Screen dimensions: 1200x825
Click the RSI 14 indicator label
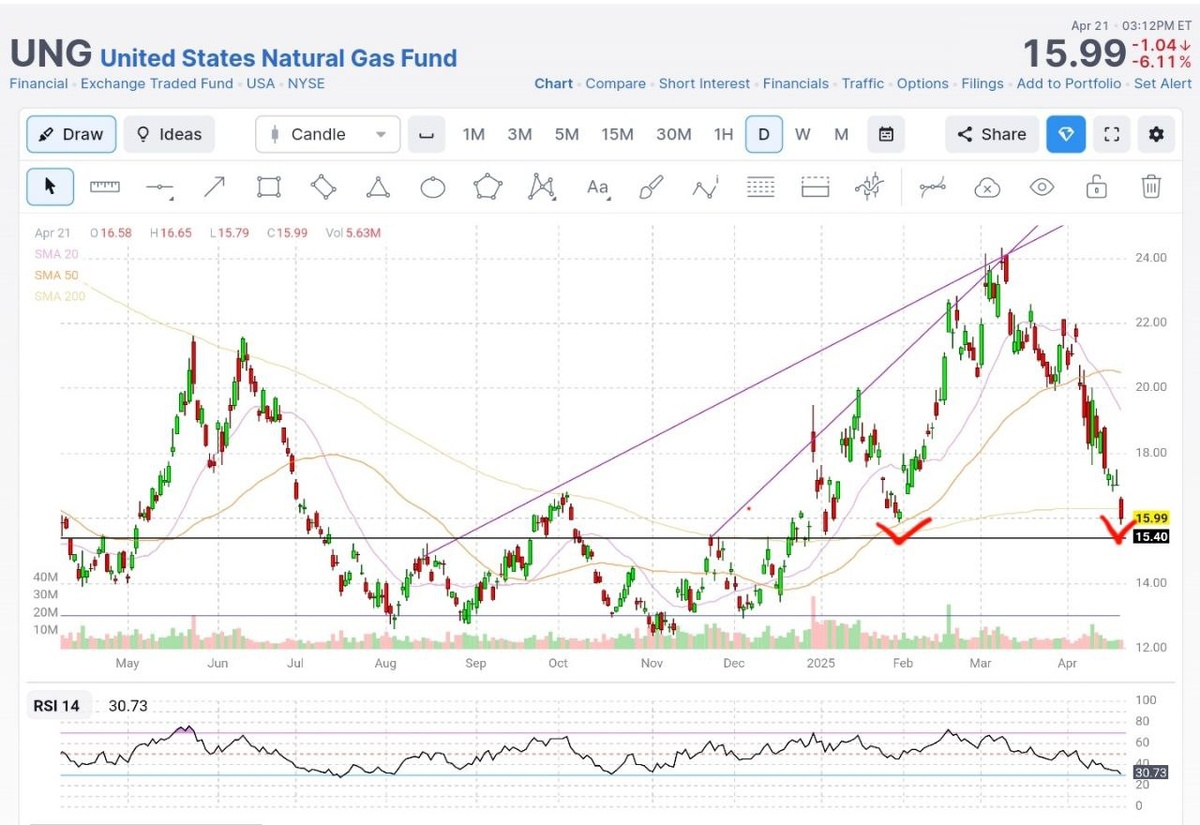tap(56, 706)
